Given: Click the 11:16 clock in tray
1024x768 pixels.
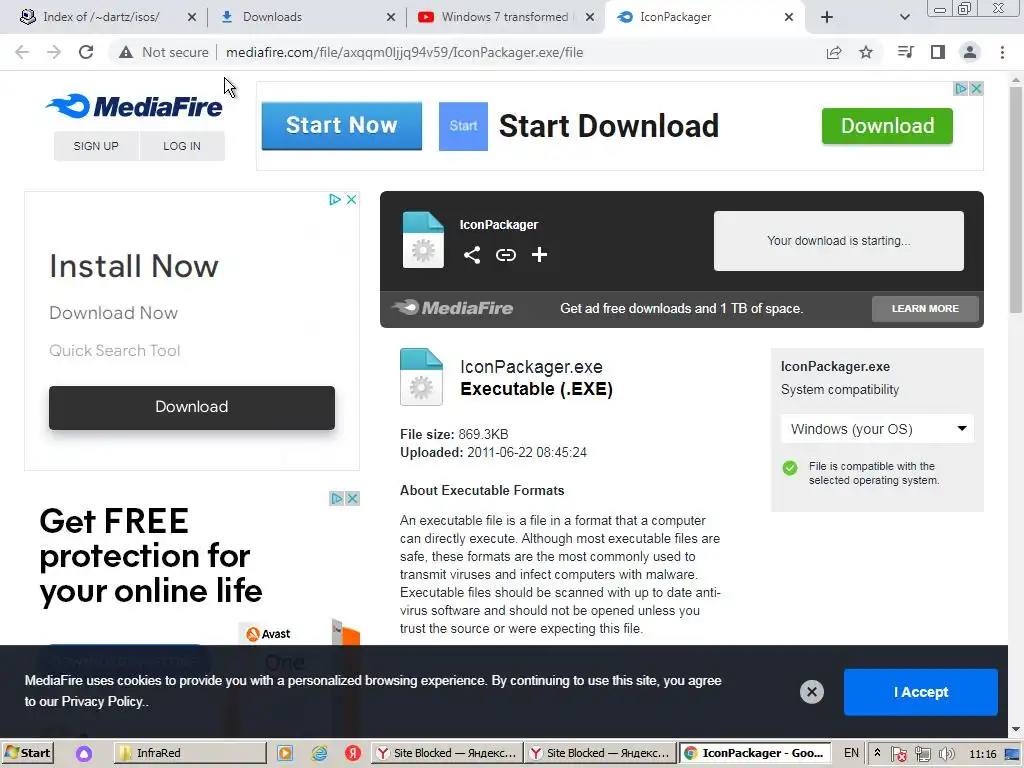Looking at the screenshot, I should pos(982,754).
